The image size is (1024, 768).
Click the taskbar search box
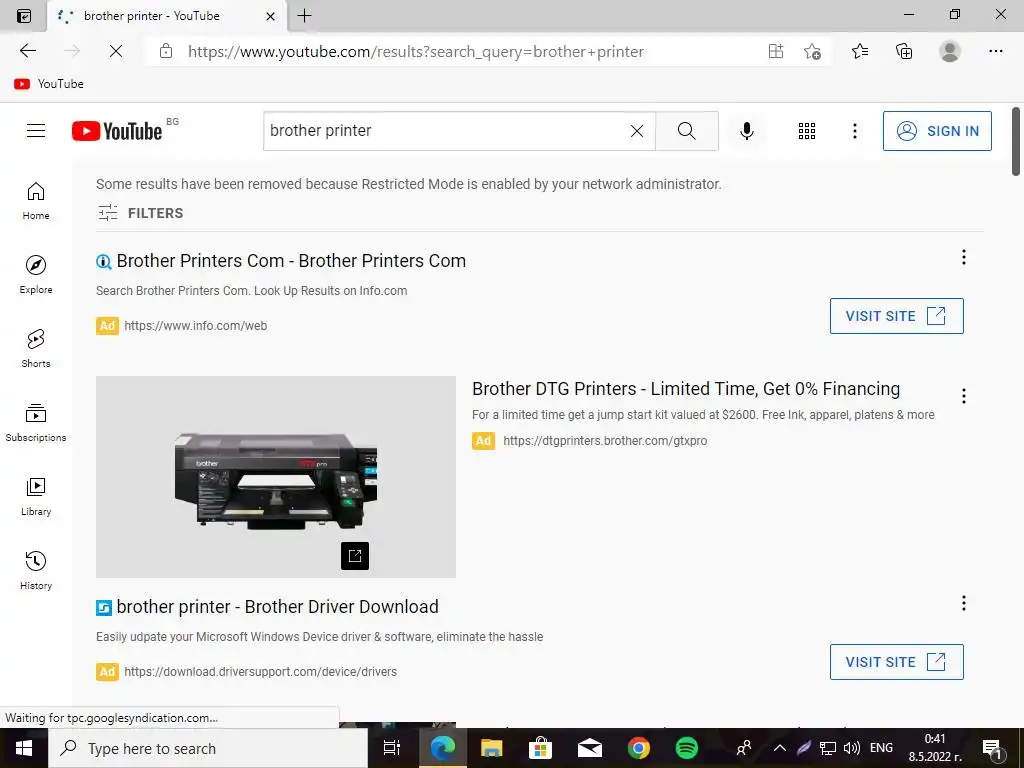(x=208, y=748)
